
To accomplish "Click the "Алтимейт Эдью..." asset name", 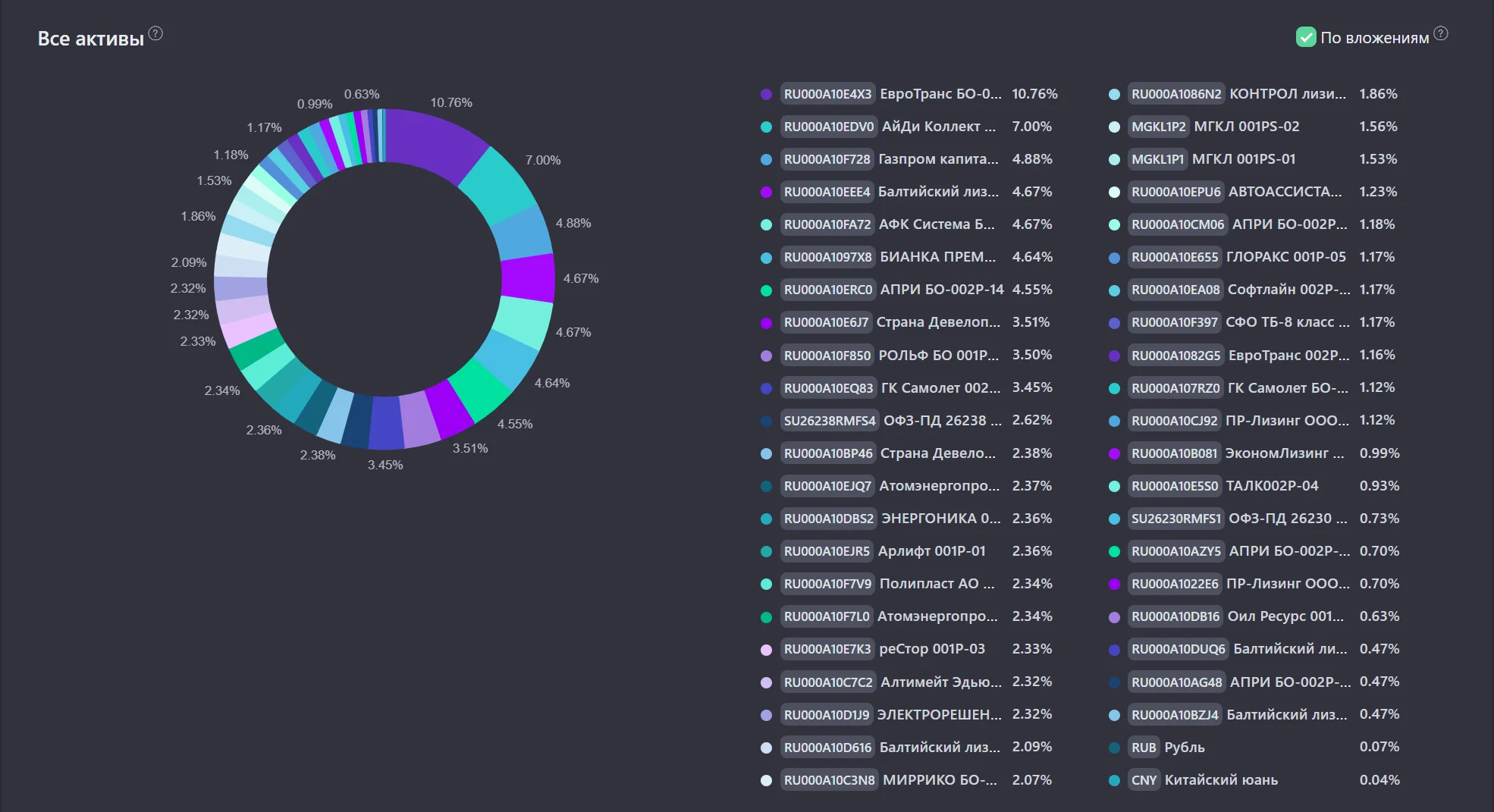I will [x=941, y=682].
